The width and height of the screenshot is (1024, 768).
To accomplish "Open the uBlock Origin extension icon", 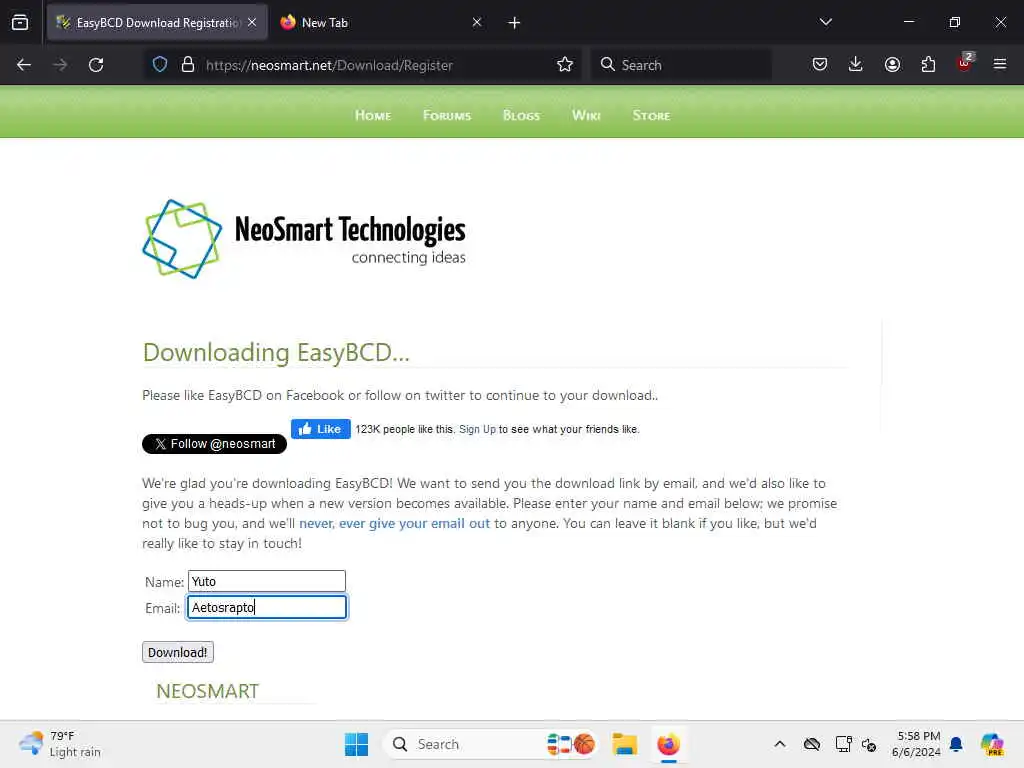I will point(965,63).
